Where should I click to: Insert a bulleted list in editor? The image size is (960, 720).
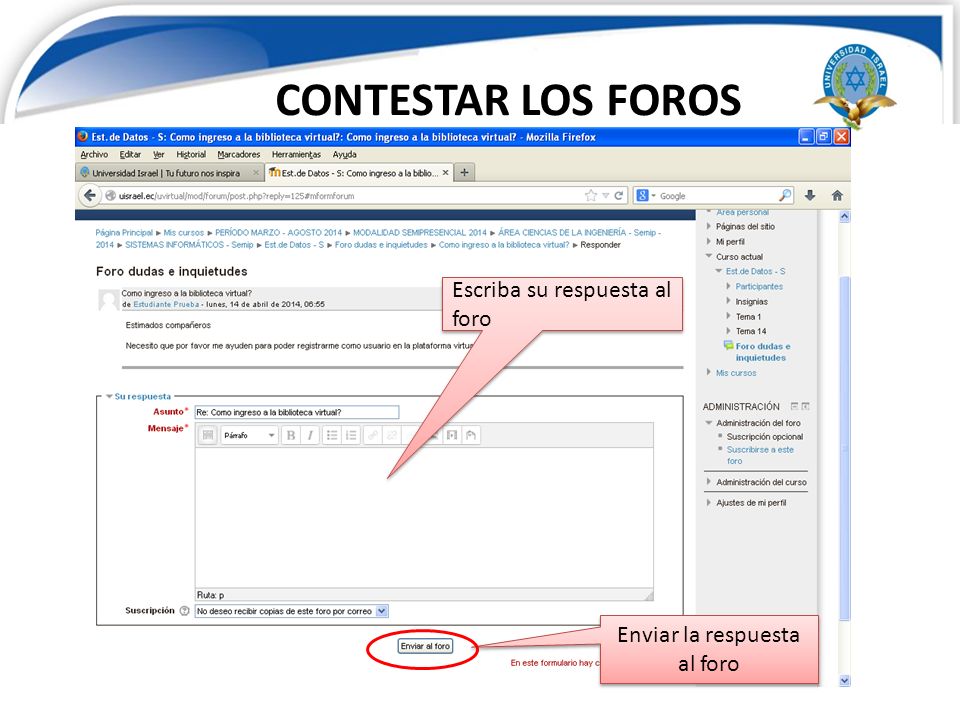pos(332,435)
